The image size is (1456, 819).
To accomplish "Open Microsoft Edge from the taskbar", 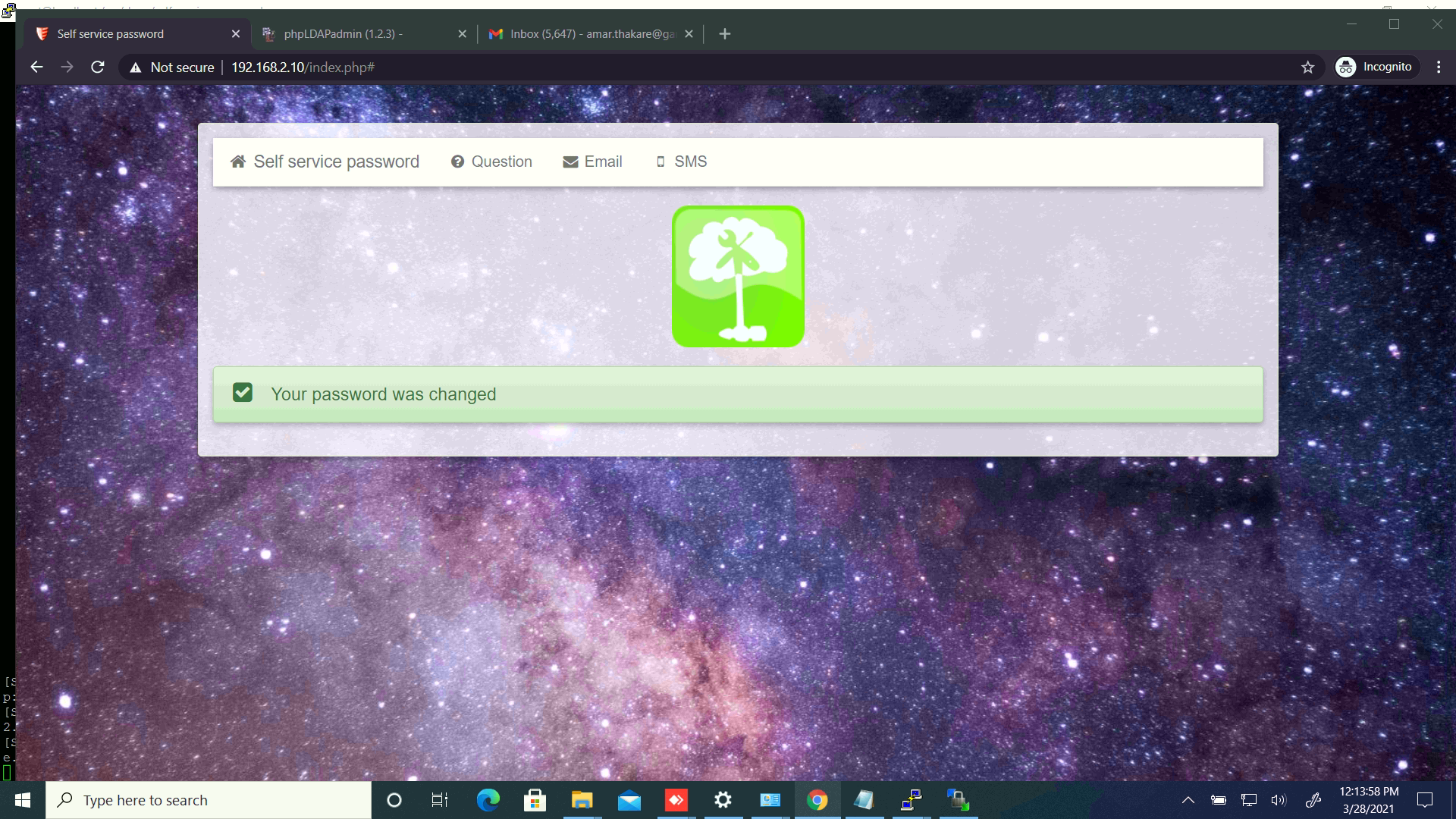I will pyautogui.click(x=488, y=800).
